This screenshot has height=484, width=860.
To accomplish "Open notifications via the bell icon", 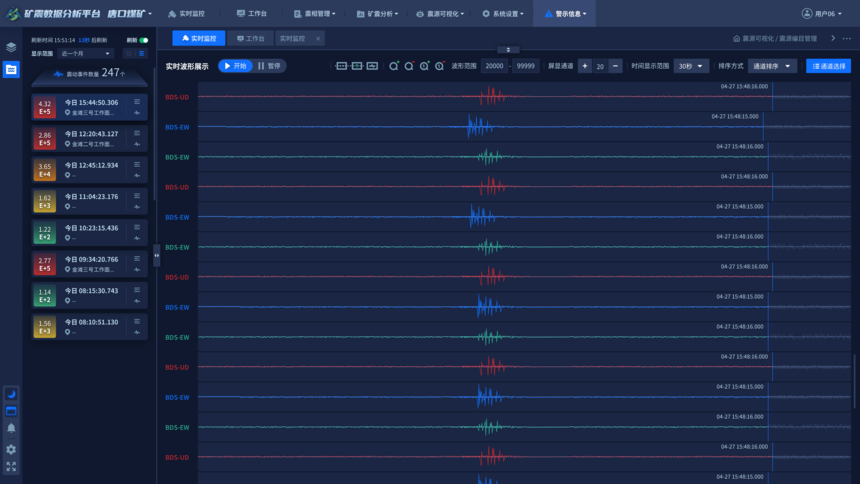I will pyautogui.click(x=11, y=429).
